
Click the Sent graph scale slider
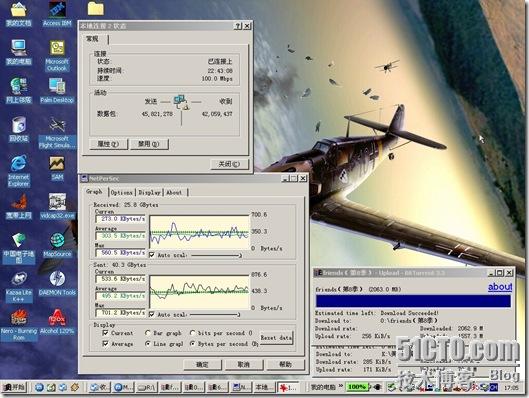point(215,314)
